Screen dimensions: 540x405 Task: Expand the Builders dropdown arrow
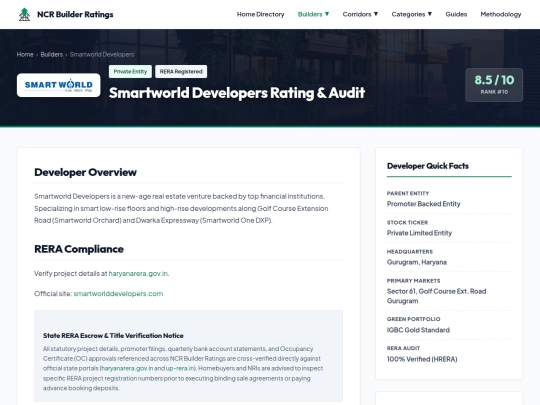[327, 14]
